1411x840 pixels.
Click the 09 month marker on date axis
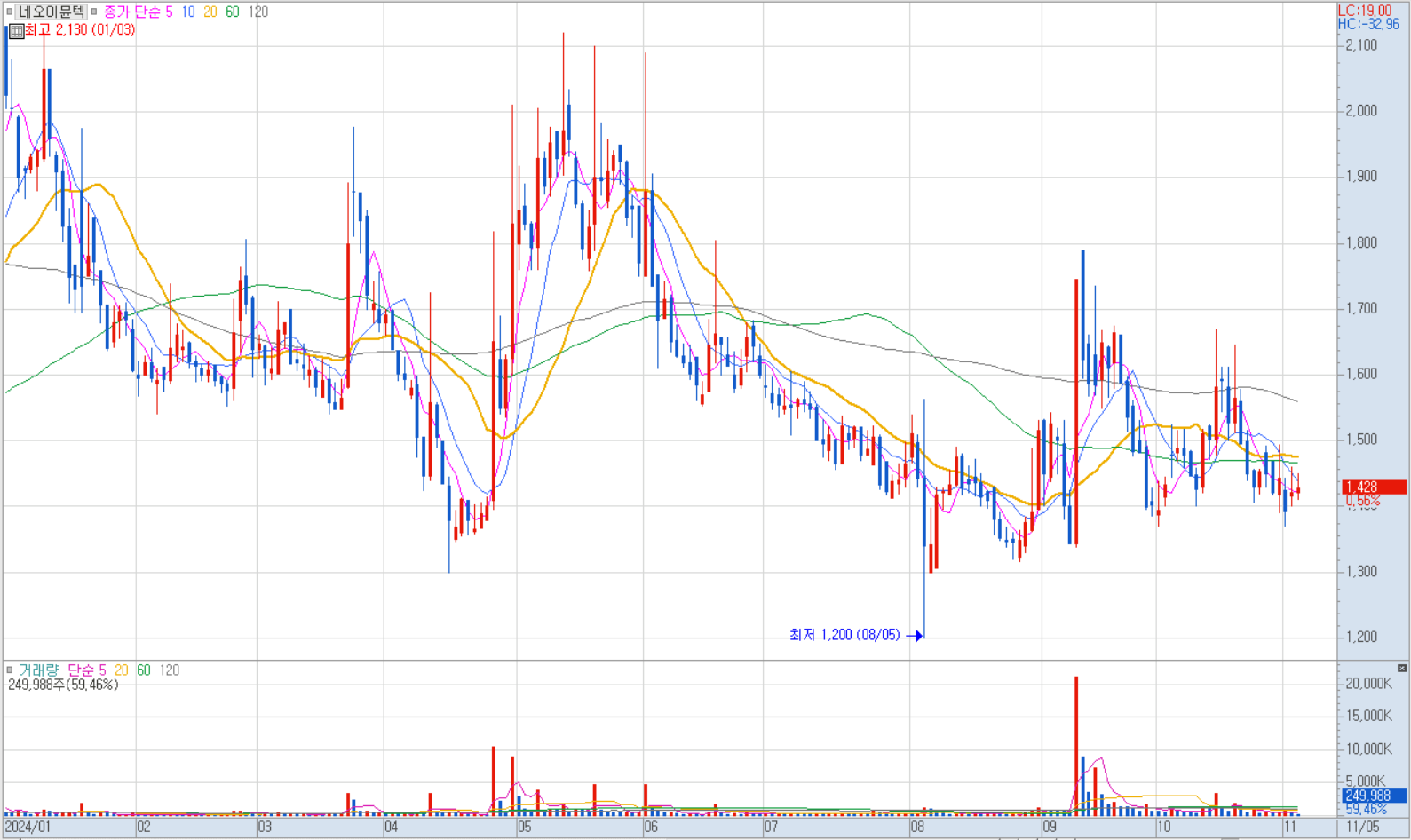point(1050,827)
